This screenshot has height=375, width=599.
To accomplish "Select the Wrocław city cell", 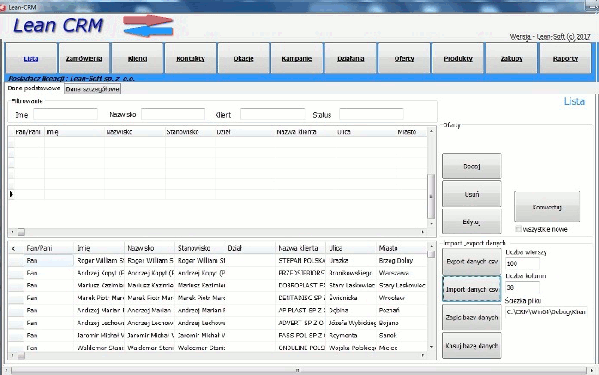I will click(401, 298).
